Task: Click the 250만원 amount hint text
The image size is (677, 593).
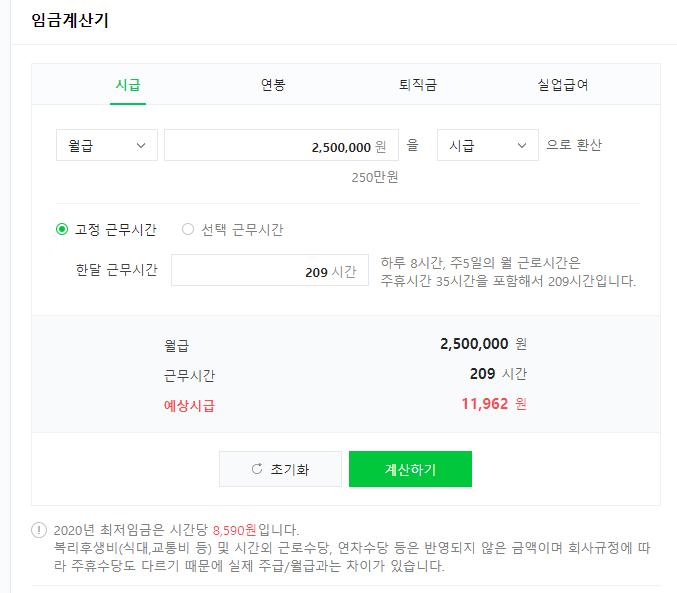Action: click(375, 177)
